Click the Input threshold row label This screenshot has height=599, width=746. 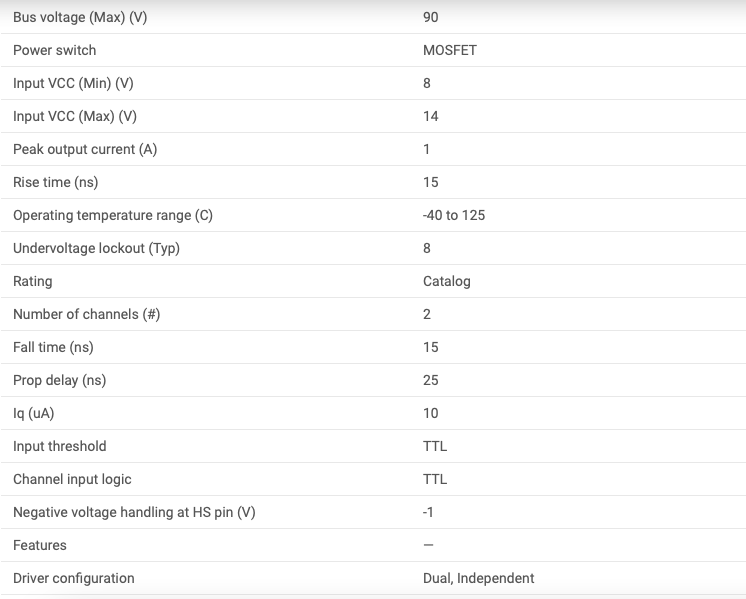coord(59,446)
